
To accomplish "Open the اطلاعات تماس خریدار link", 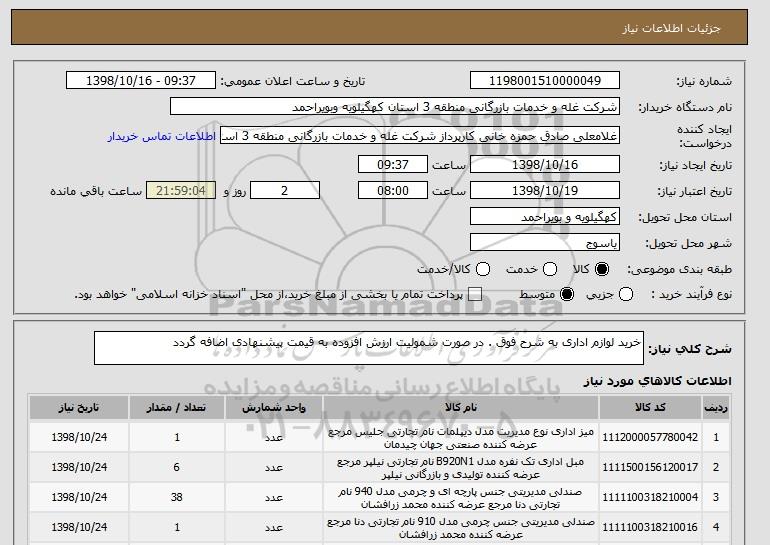I will (x=162, y=136).
